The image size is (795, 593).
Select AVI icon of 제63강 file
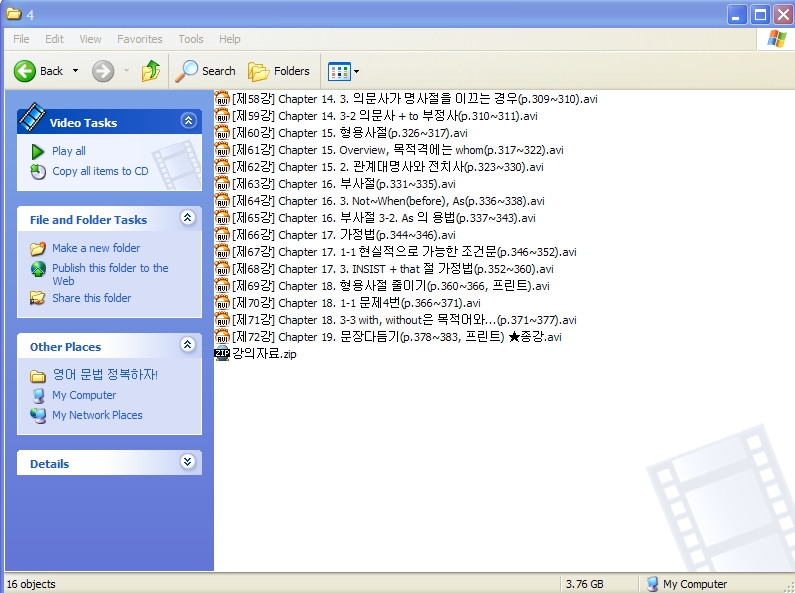coord(222,183)
